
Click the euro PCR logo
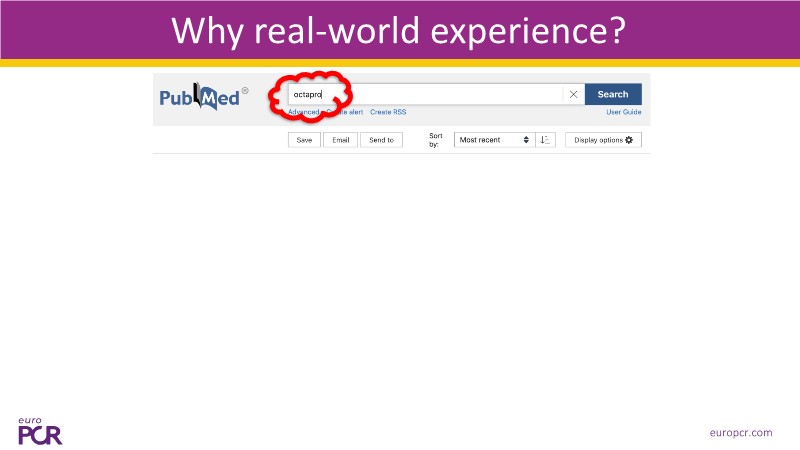[x=40, y=430]
